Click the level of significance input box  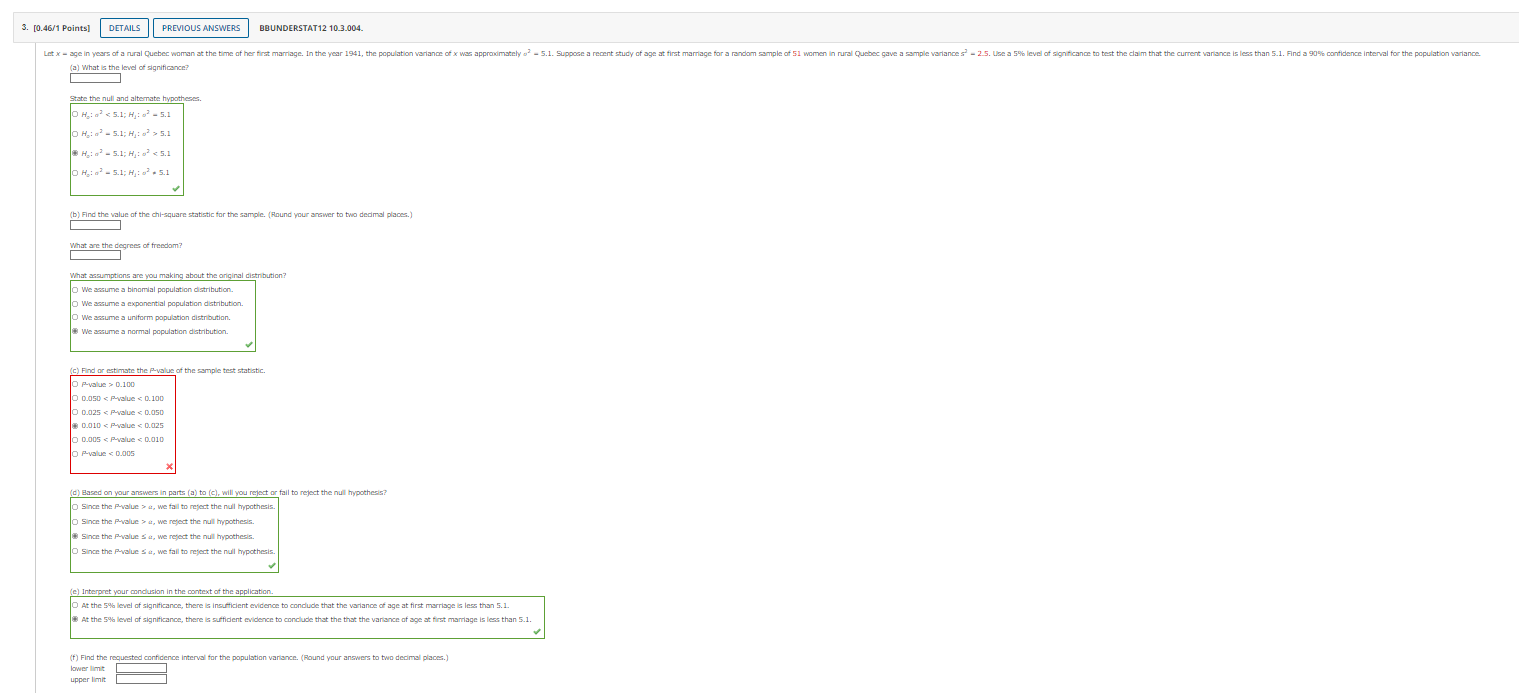click(95, 77)
